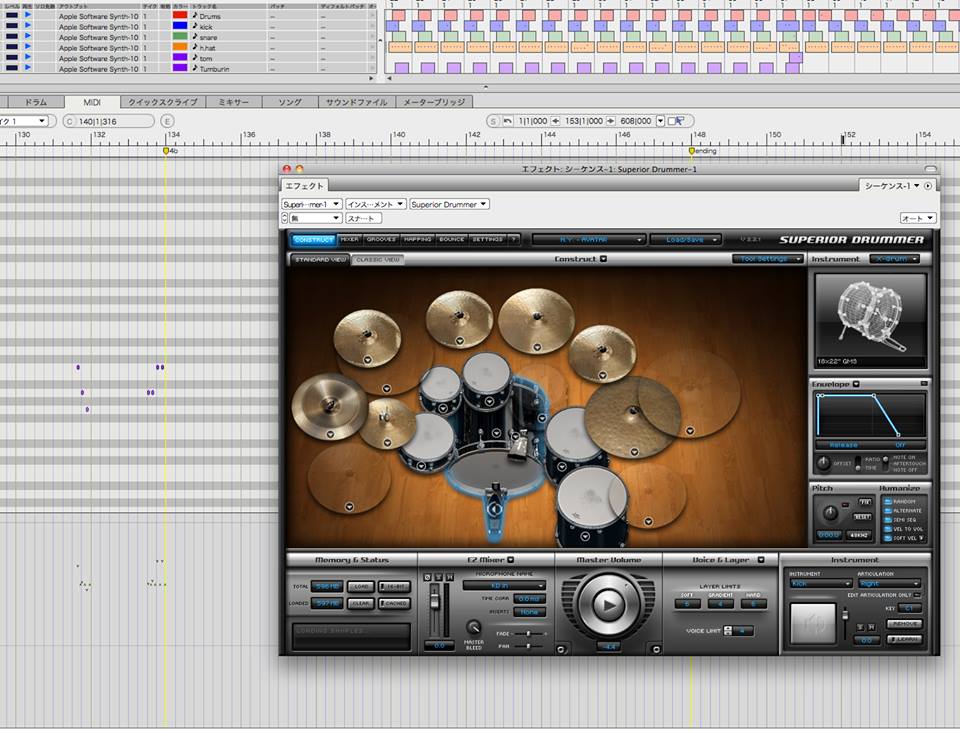This screenshot has width=960, height=729.
Task: Click the round E button in the MIDI editor
Action: 167,121
